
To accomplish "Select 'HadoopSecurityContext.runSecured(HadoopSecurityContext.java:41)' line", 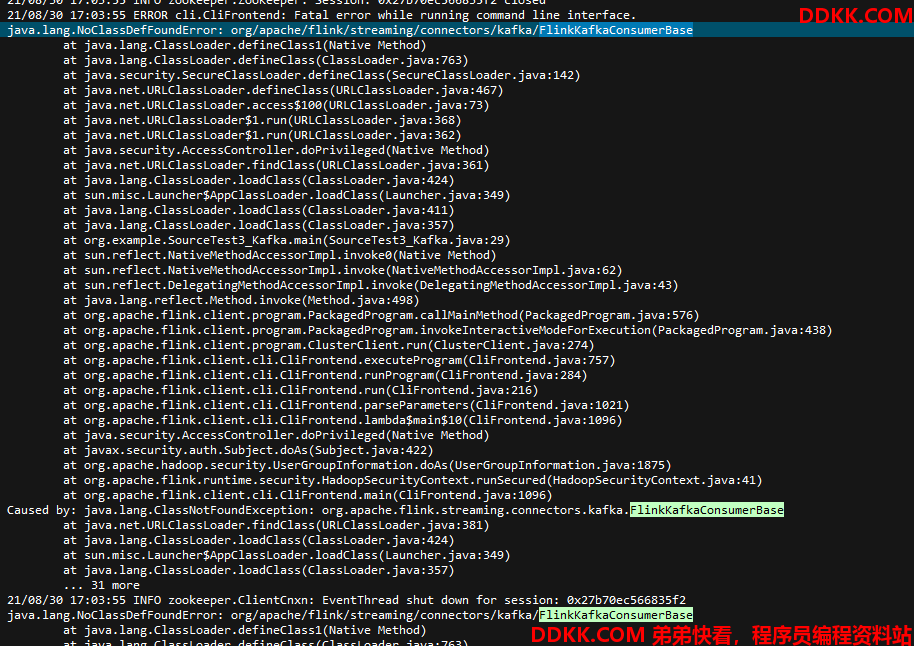I will click(413, 480).
